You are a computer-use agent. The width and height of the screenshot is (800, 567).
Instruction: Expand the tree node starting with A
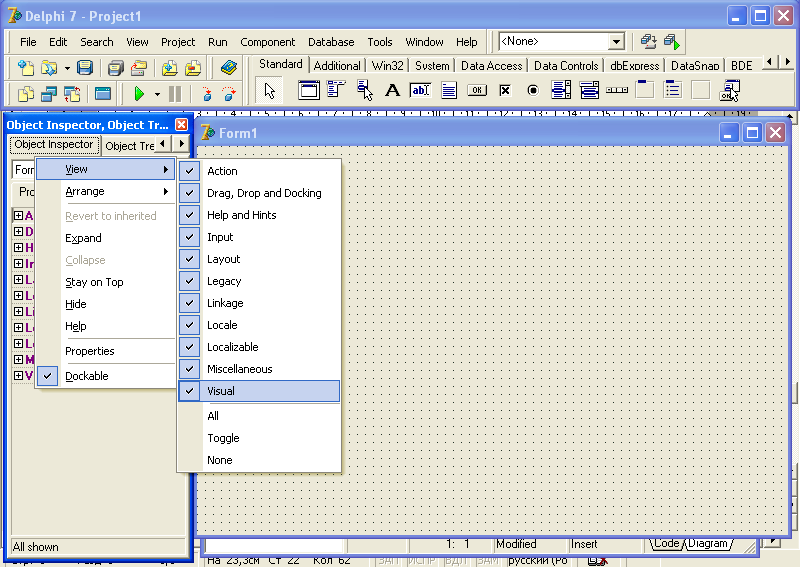[x=18, y=215]
